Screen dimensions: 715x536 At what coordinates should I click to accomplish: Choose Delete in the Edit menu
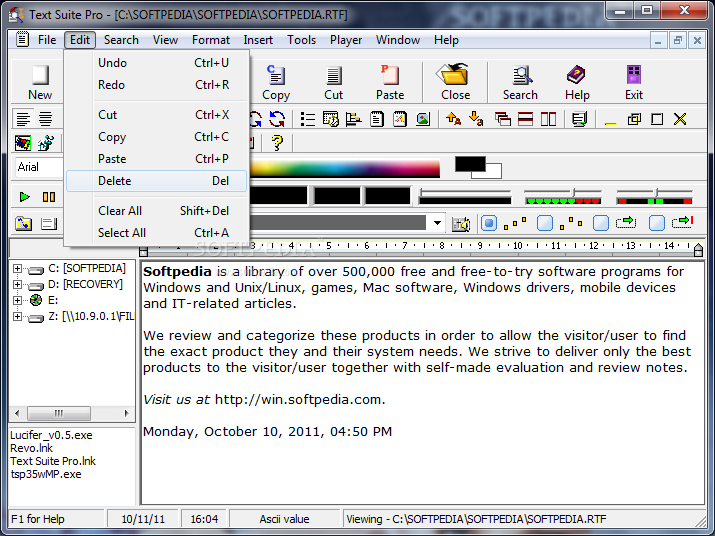(x=156, y=181)
